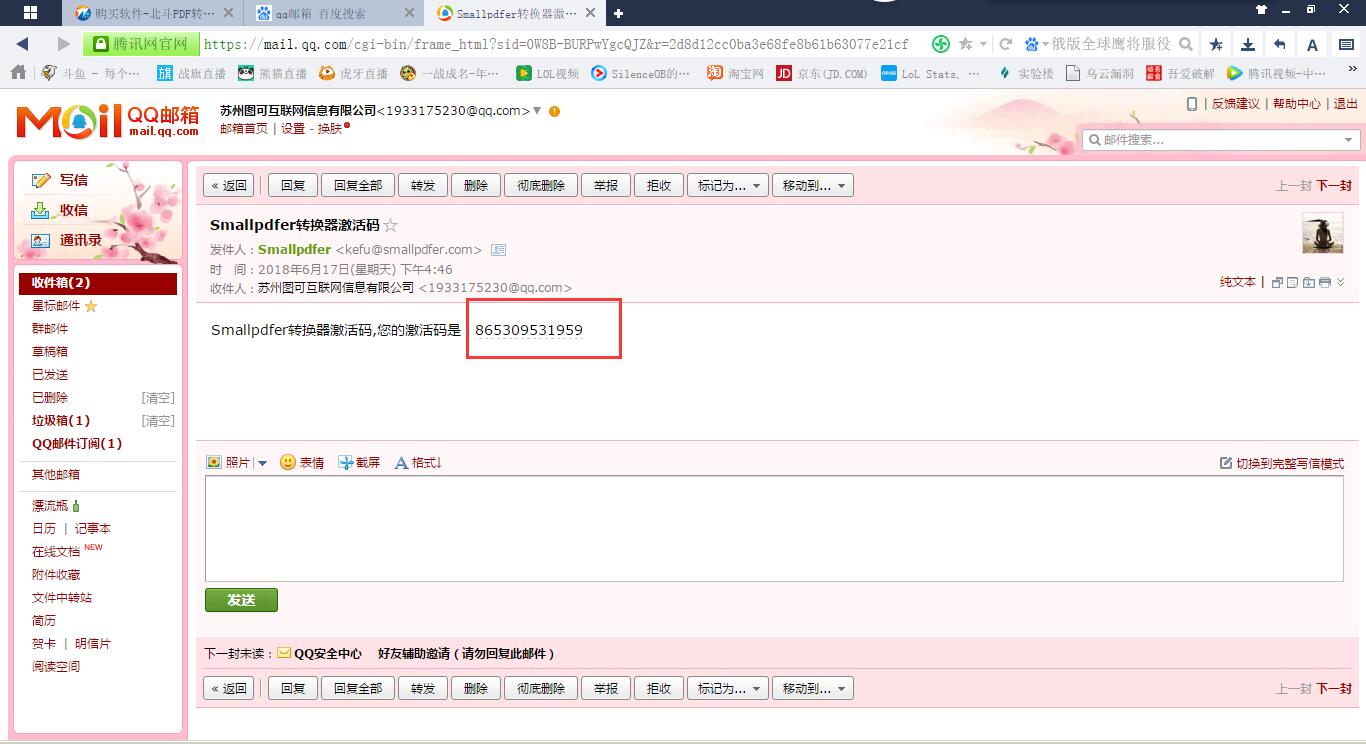The height and width of the screenshot is (744, 1366).
Task: Click top 举报 report button
Action: click(x=606, y=185)
